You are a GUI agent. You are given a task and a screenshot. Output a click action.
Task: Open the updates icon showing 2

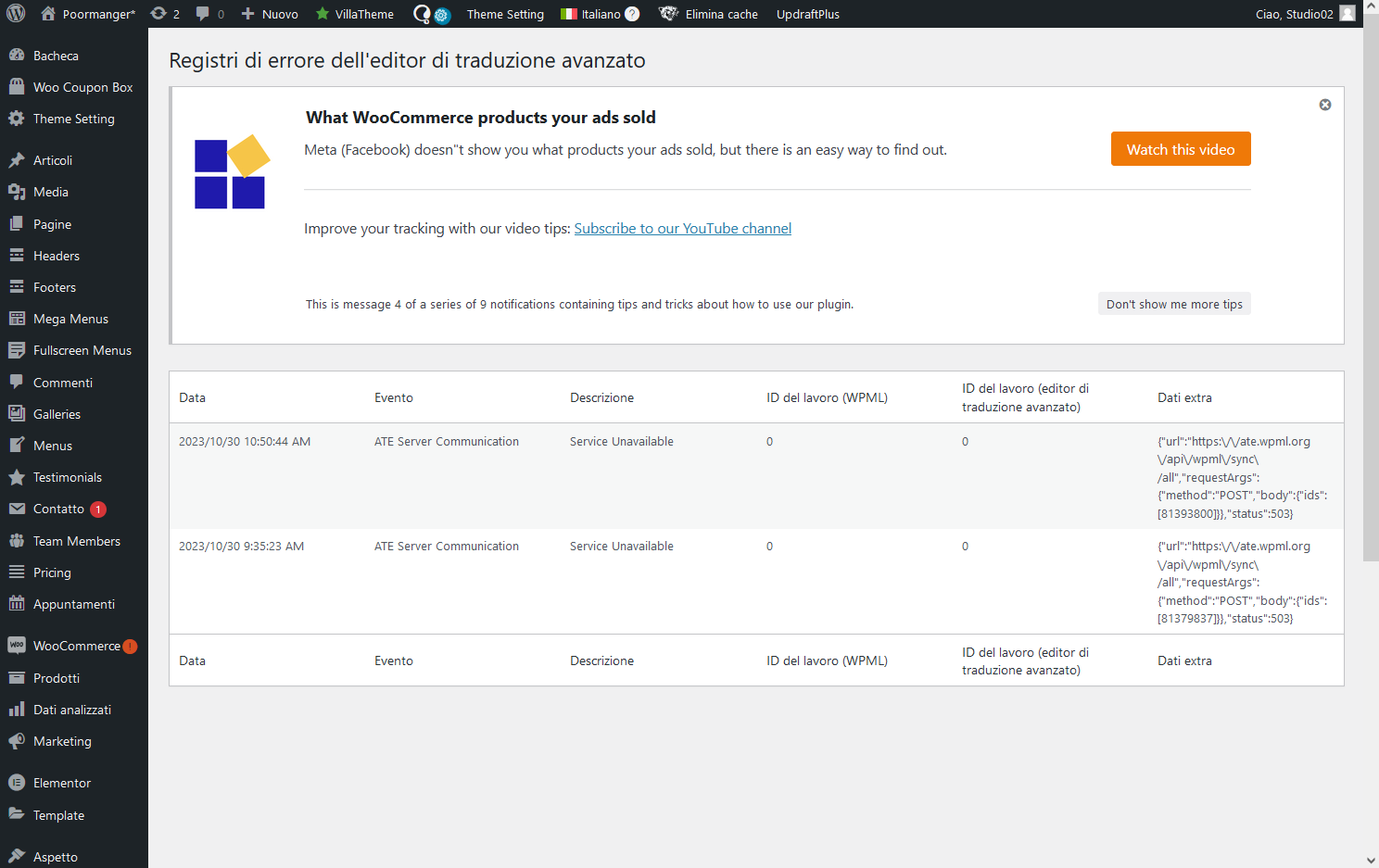coord(158,14)
